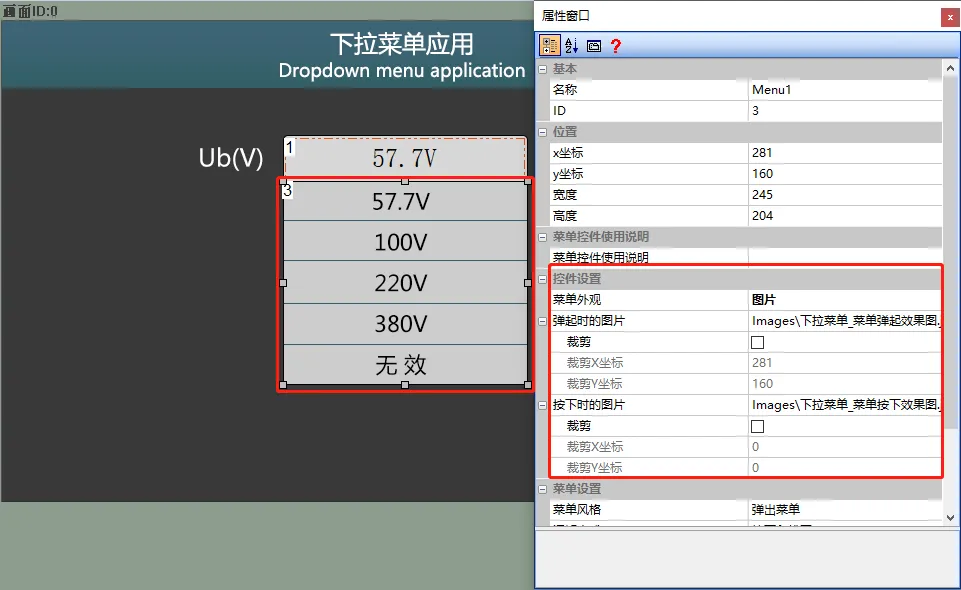Click the Property Pages icon
Screen dimensions: 961x590
point(593,45)
